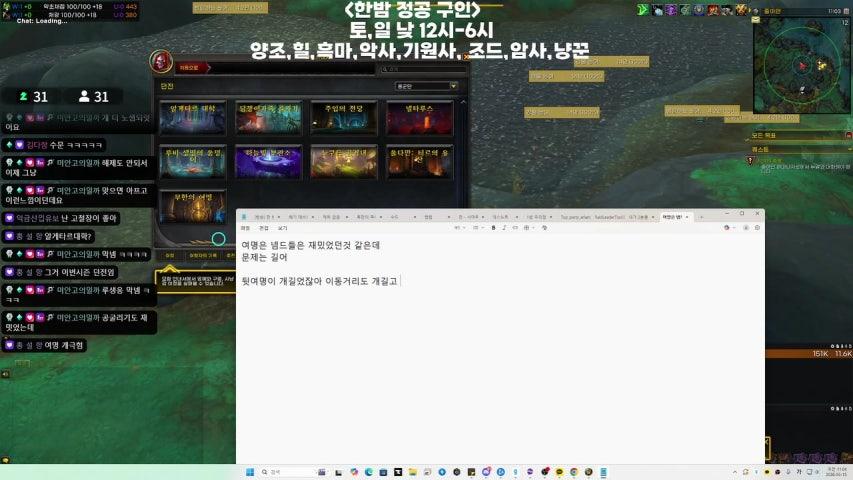853x480 pixels.
Task: Open the purple dungeon thumbnail in second row
Action: (268, 162)
